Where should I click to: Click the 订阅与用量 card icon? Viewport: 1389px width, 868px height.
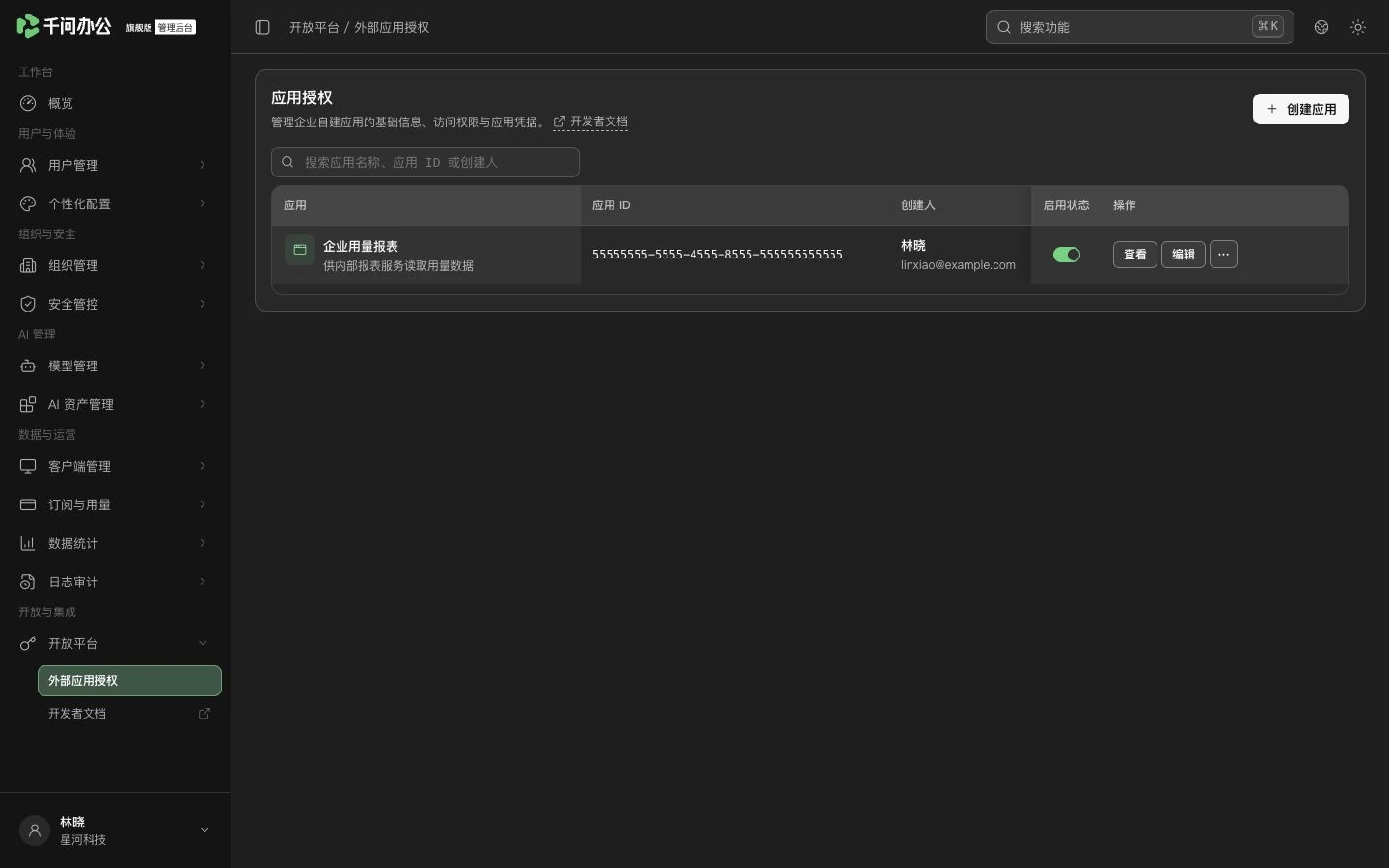tap(28, 504)
